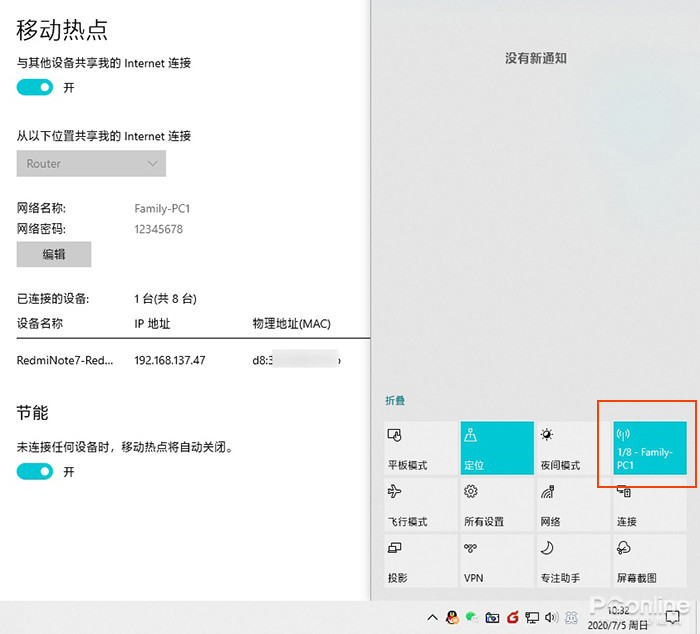Click the 编辑 edit button
The image size is (700, 634).
pyautogui.click(x=54, y=254)
